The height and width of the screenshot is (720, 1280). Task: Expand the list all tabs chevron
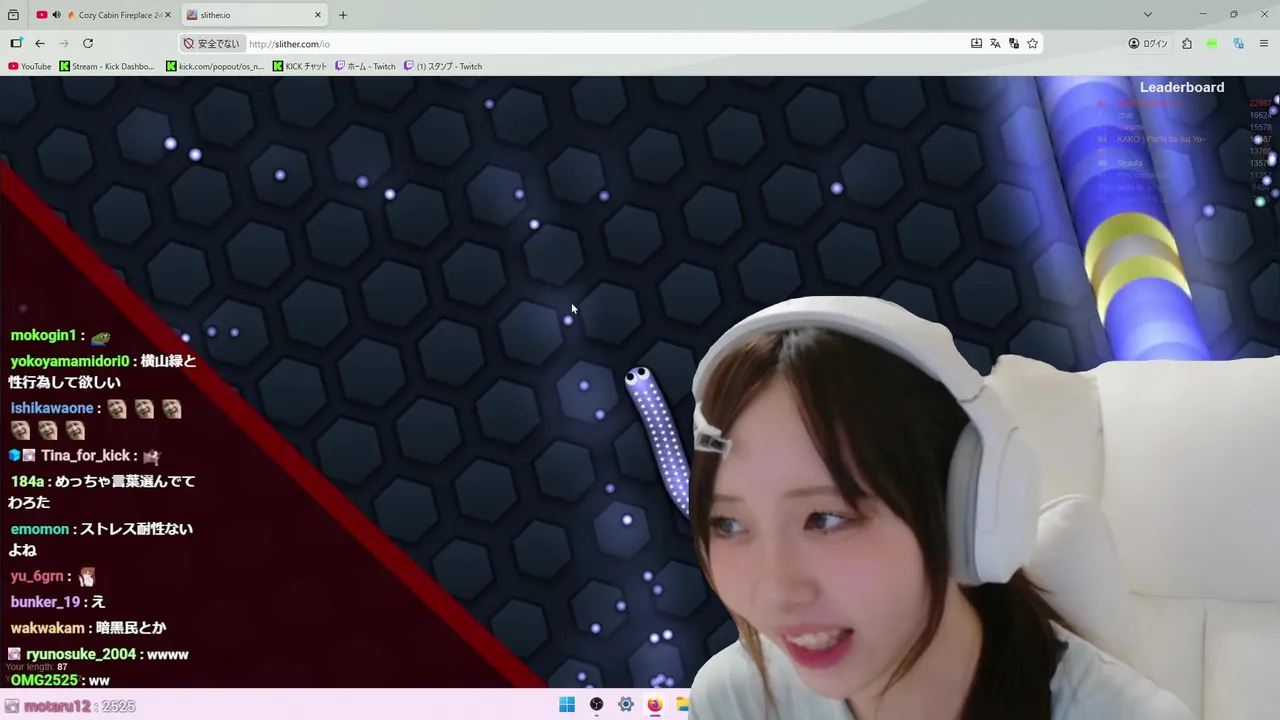(x=1147, y=15)
